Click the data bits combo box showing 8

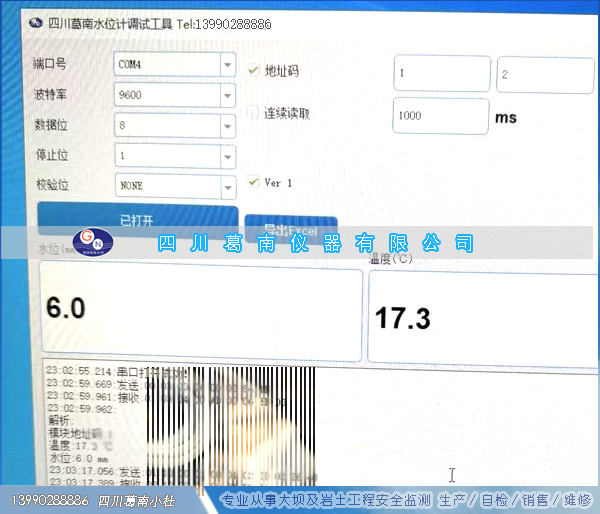[175, 126]
